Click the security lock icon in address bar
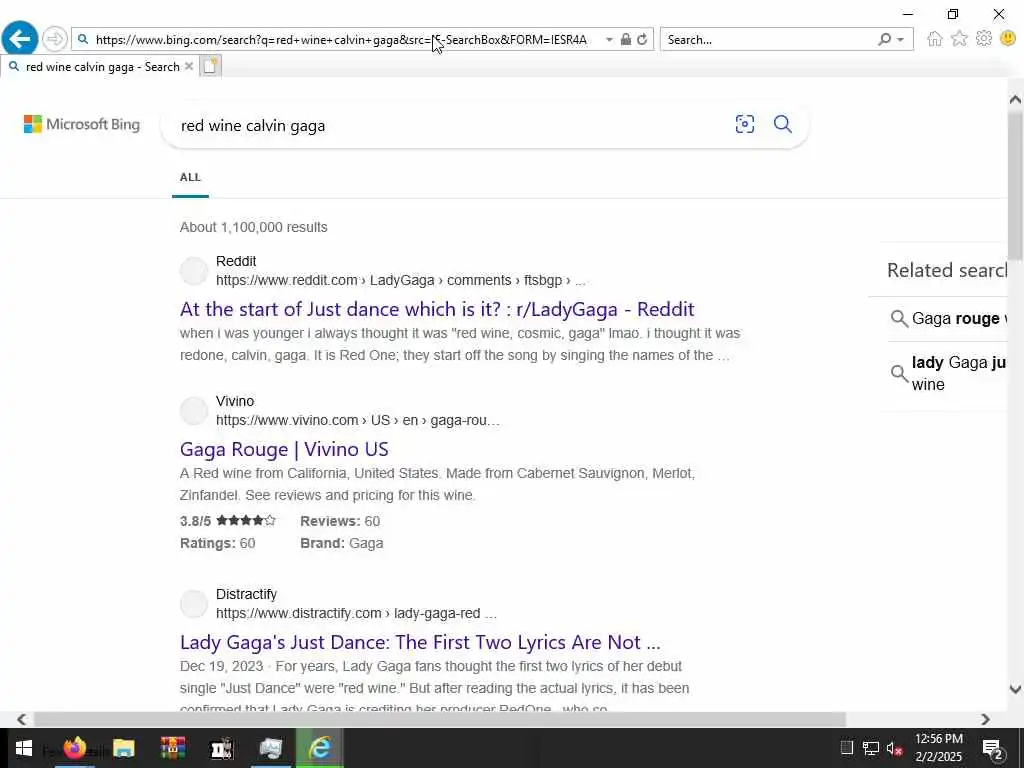The width and height of the screenshot is (1024, 768). (626, 39)
